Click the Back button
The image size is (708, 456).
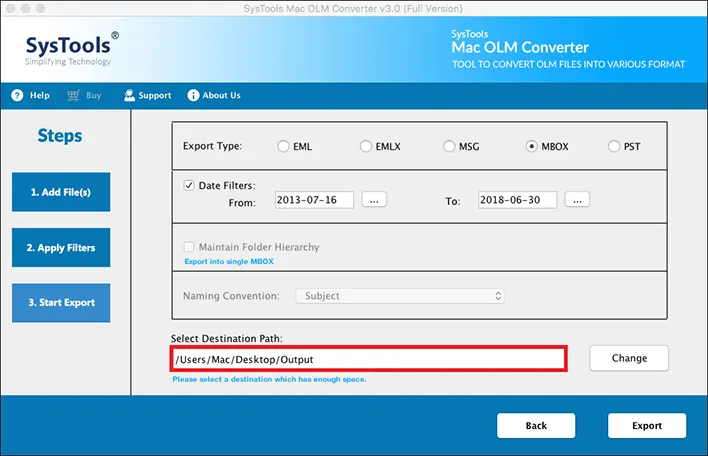(x=536, y=425)
